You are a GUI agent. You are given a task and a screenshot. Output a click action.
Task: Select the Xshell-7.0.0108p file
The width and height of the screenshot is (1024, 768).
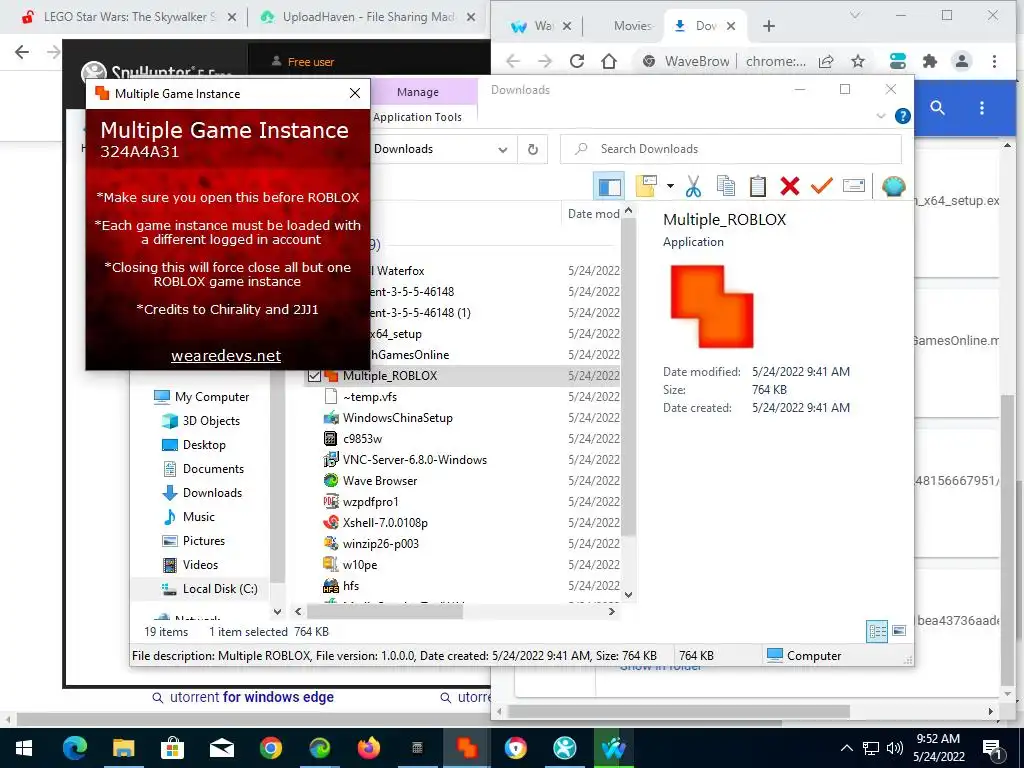pos(385,522)
